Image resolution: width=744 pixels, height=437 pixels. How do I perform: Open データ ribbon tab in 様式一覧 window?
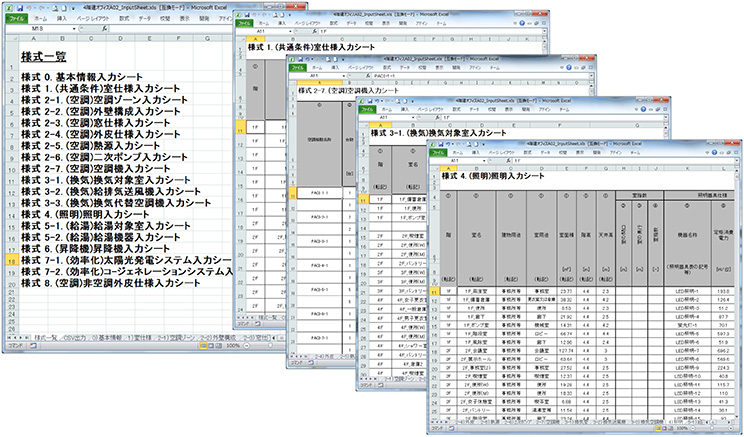click(x=145, y=19)
